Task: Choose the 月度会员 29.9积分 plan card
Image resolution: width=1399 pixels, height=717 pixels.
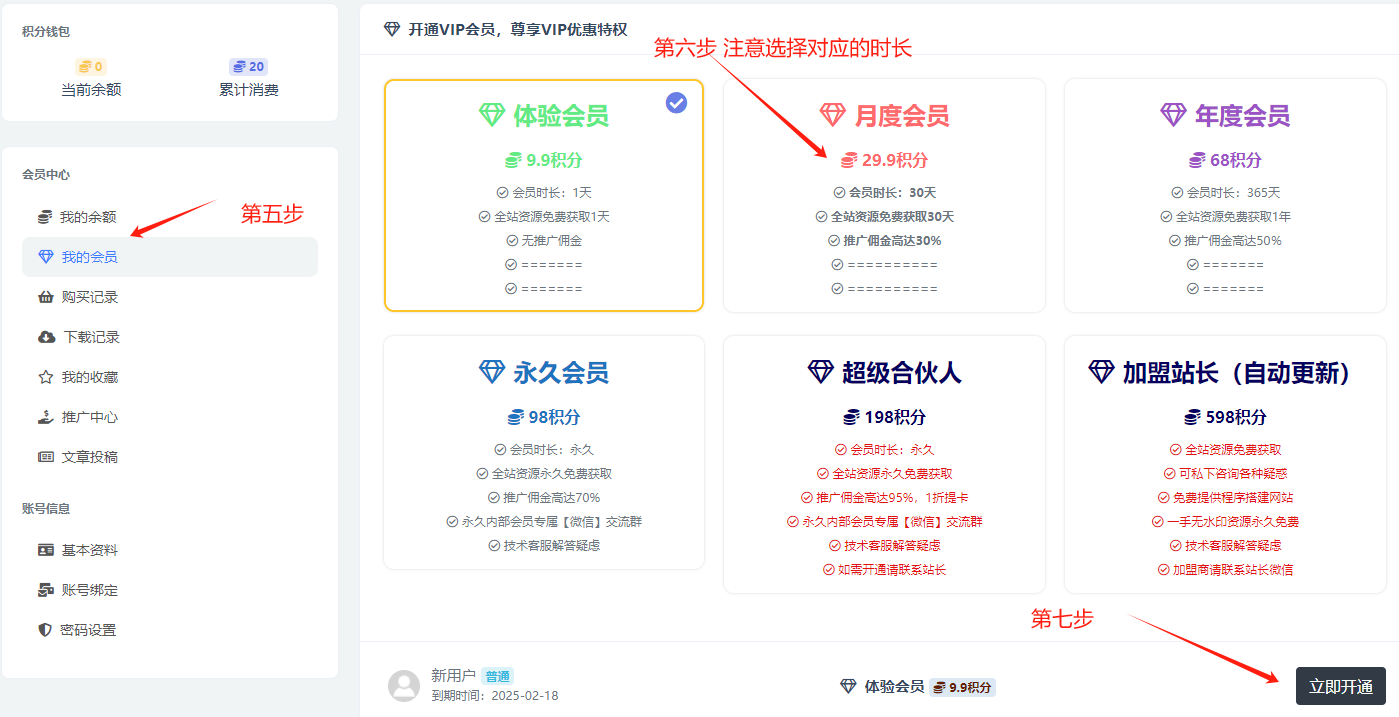Action: coord(884,196)
